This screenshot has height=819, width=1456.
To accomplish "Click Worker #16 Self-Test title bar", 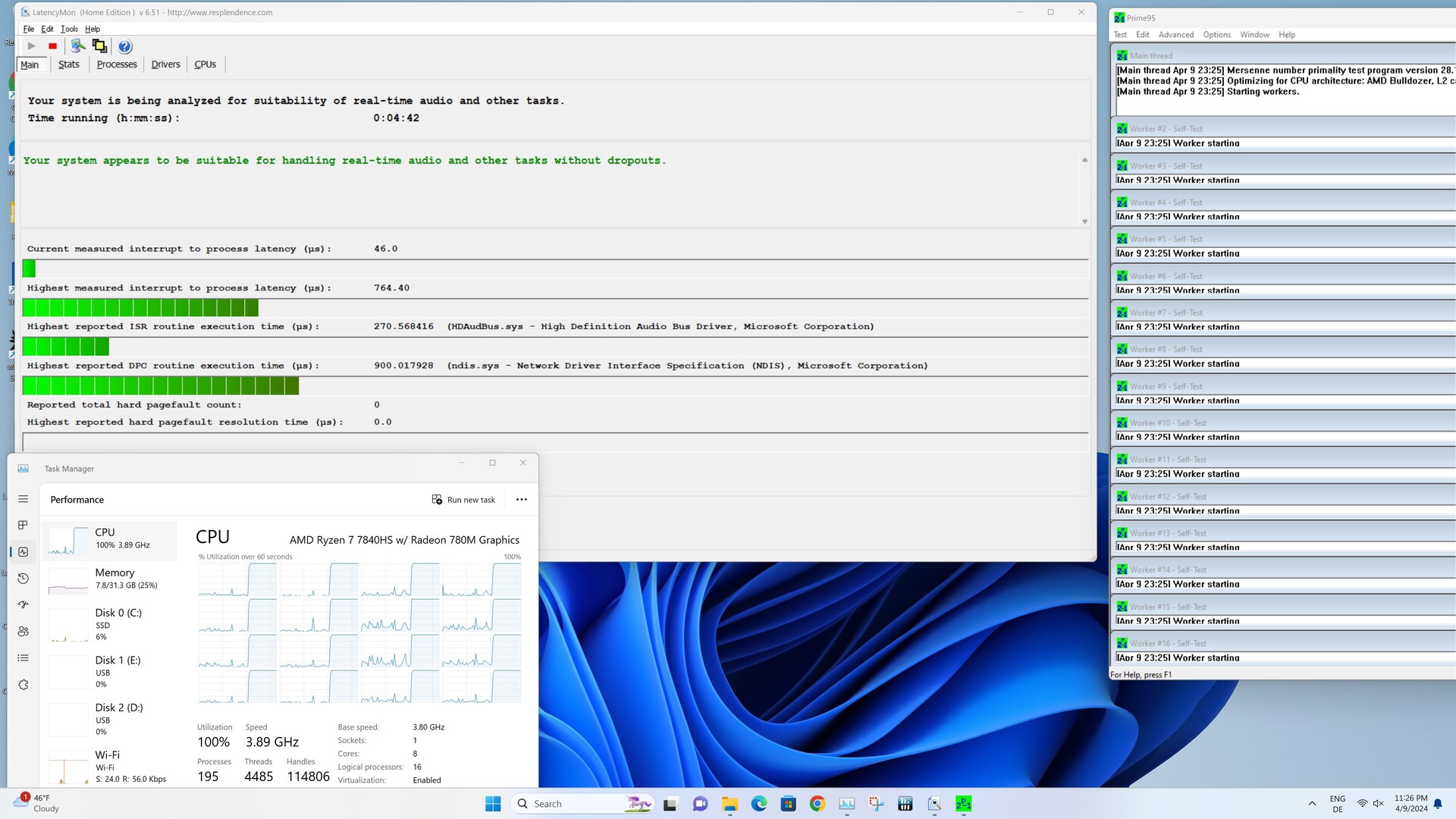I will click(1285, 643).
